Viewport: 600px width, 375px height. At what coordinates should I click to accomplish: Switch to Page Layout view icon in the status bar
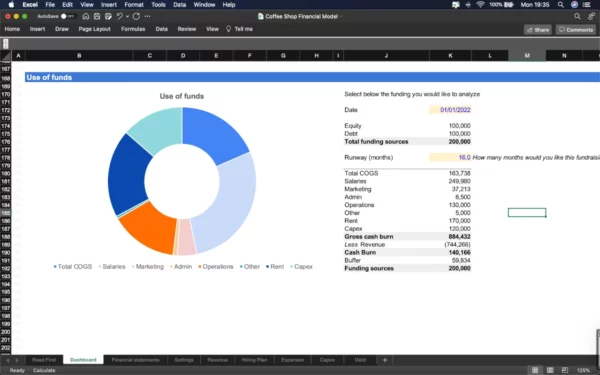click(x=550, y=370)
